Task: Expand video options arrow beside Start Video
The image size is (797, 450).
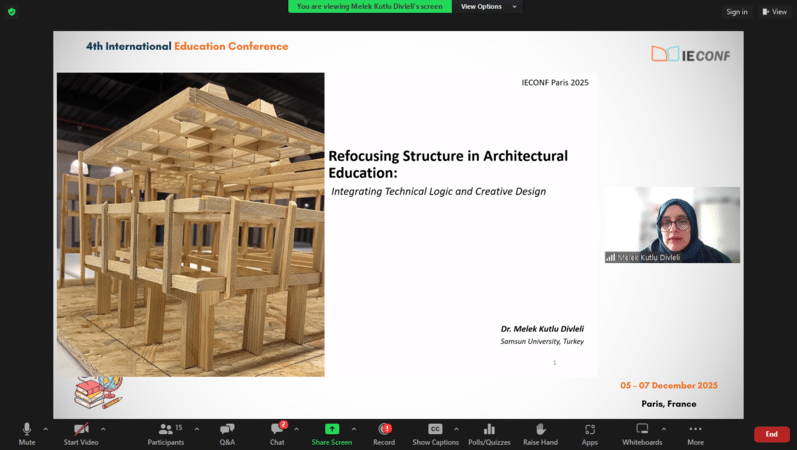Action: coord(103,428)
